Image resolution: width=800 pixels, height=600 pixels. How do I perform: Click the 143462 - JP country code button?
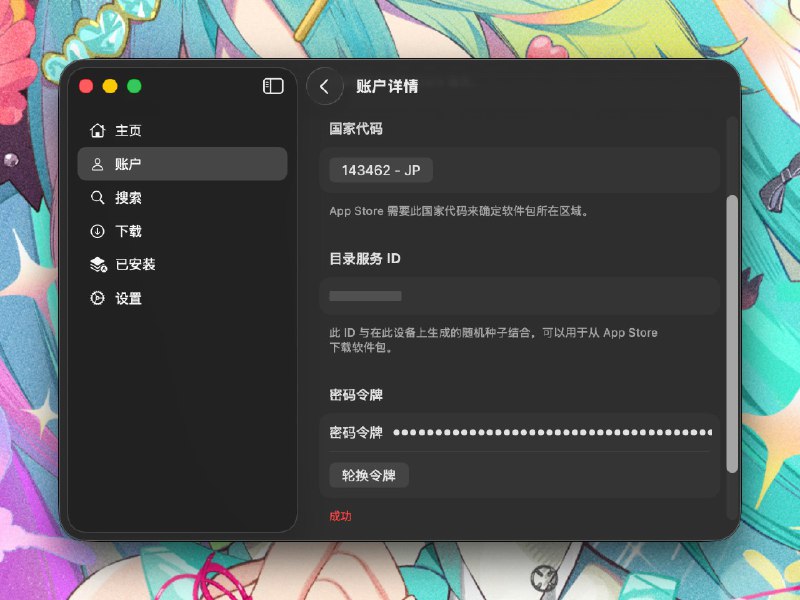pos(381,170)
